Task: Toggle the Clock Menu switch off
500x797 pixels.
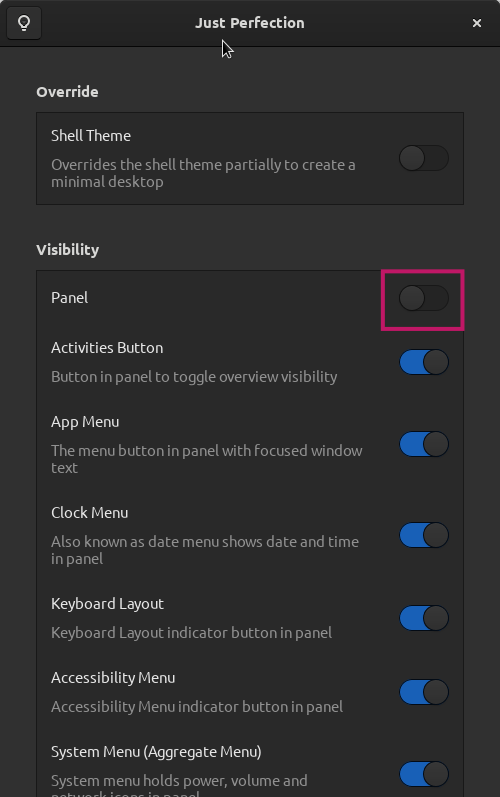Action: click(x=424, y=535)
